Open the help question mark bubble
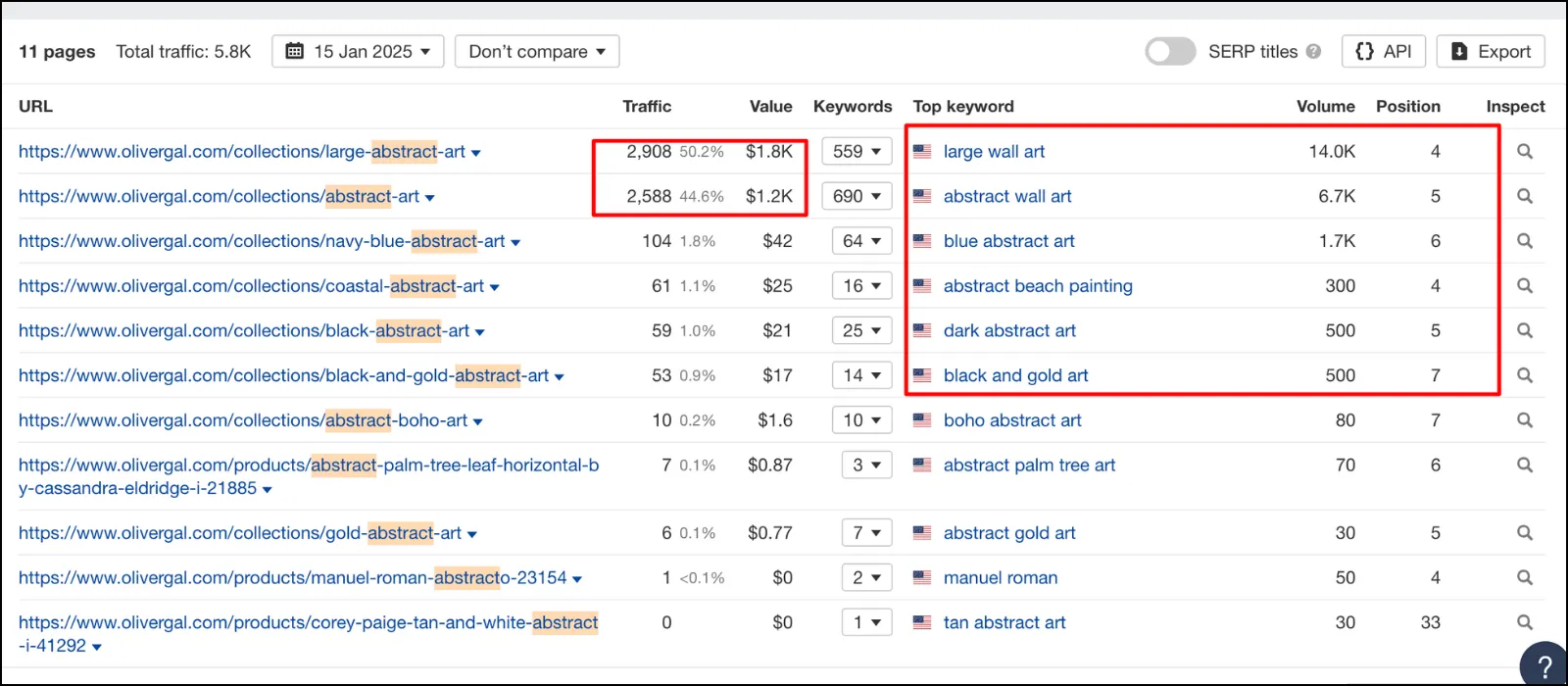 [x=1544, y=664]
